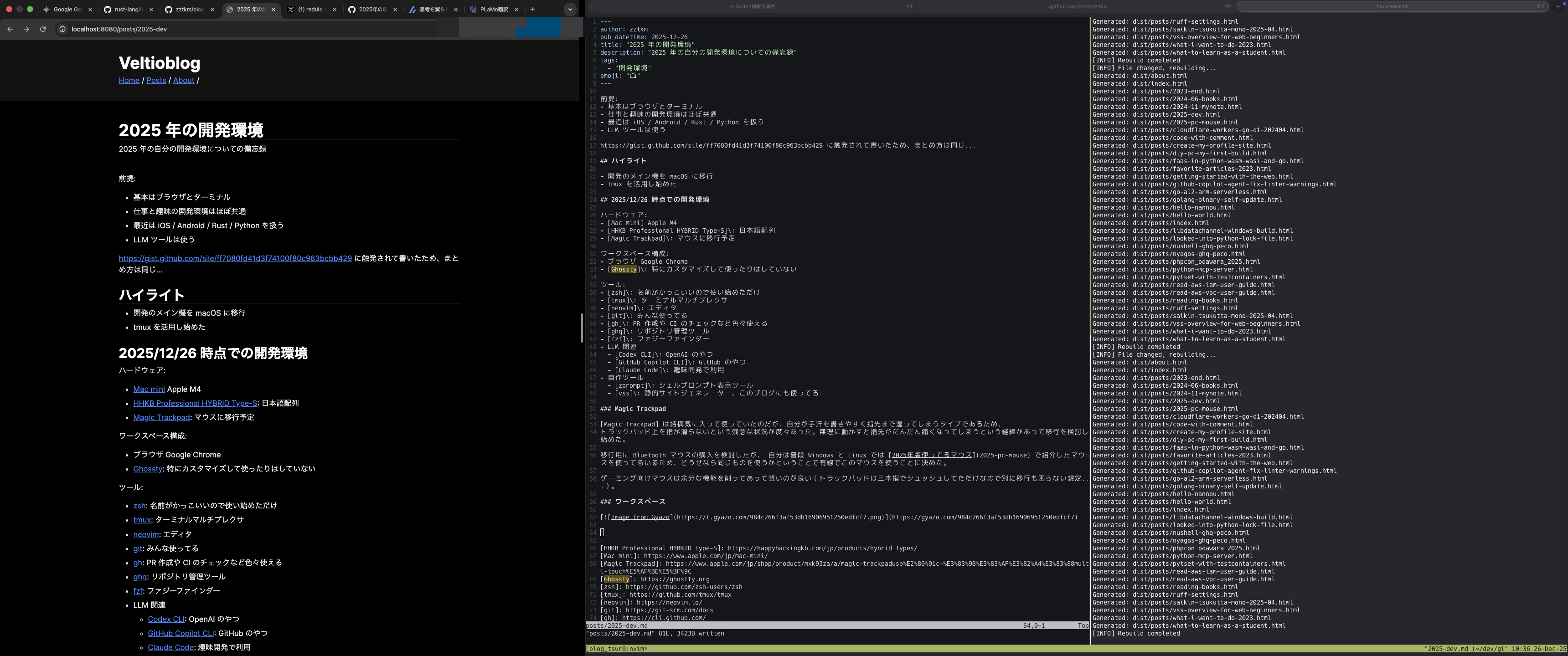
Task: Open the Ghossty link in workspace list
Action: tap(147, 469)
